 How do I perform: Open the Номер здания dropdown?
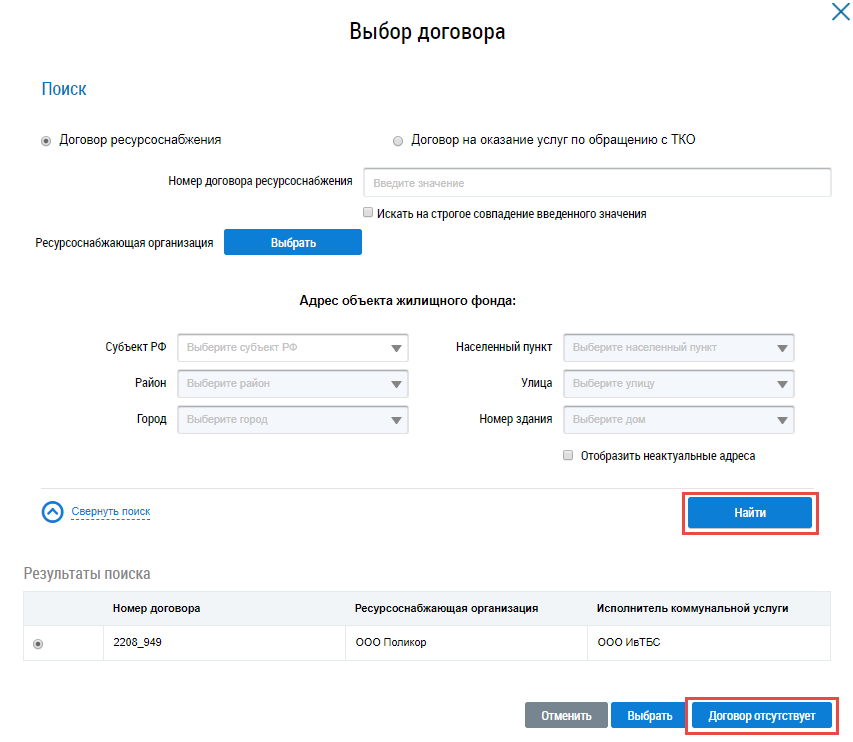pyautogui.click(x=679, y=420)
